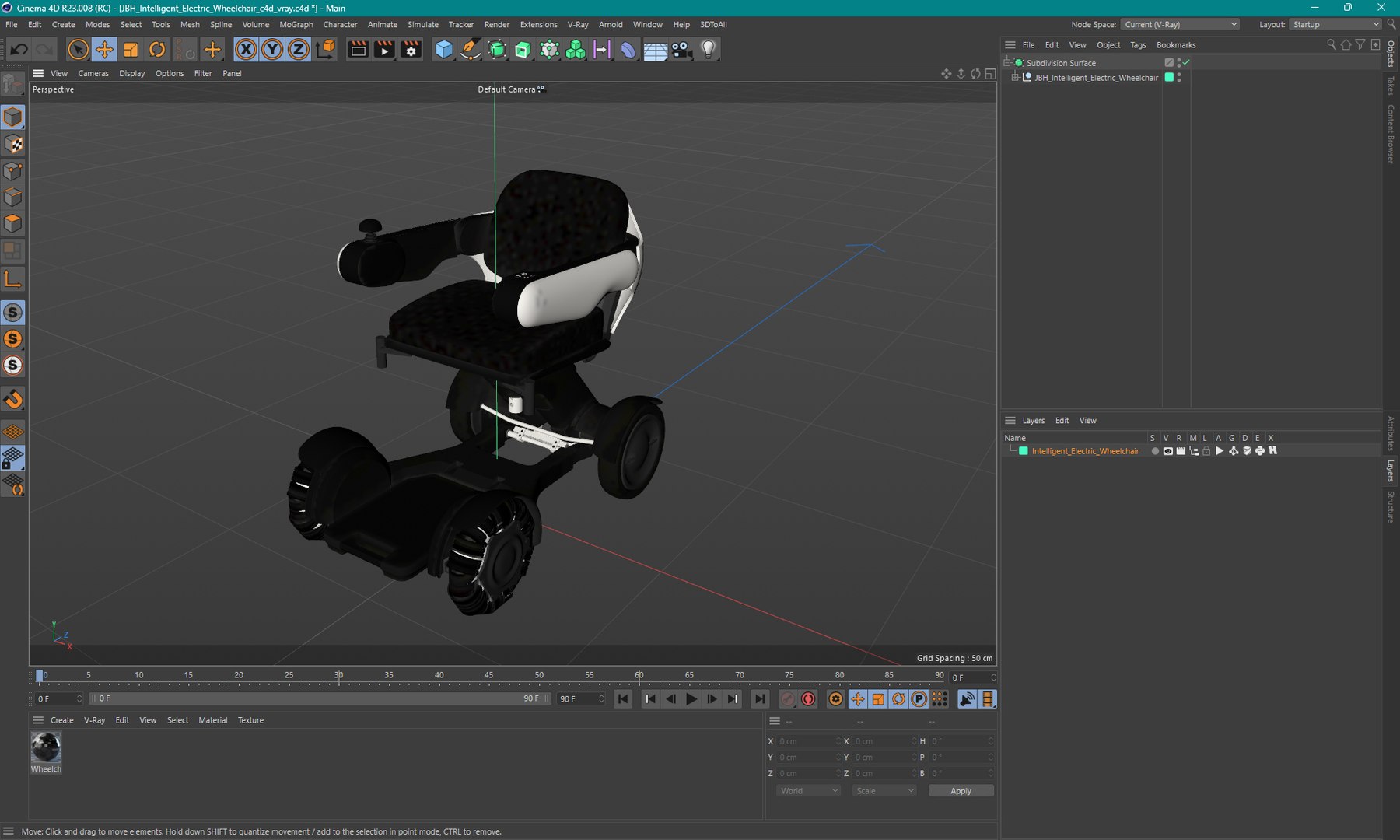The height and width of the screenshot is (840, 1400).
Task: Expand JBH_Intelligent_Electric_Wheelchair object tree
Action: click(1015, 78)
